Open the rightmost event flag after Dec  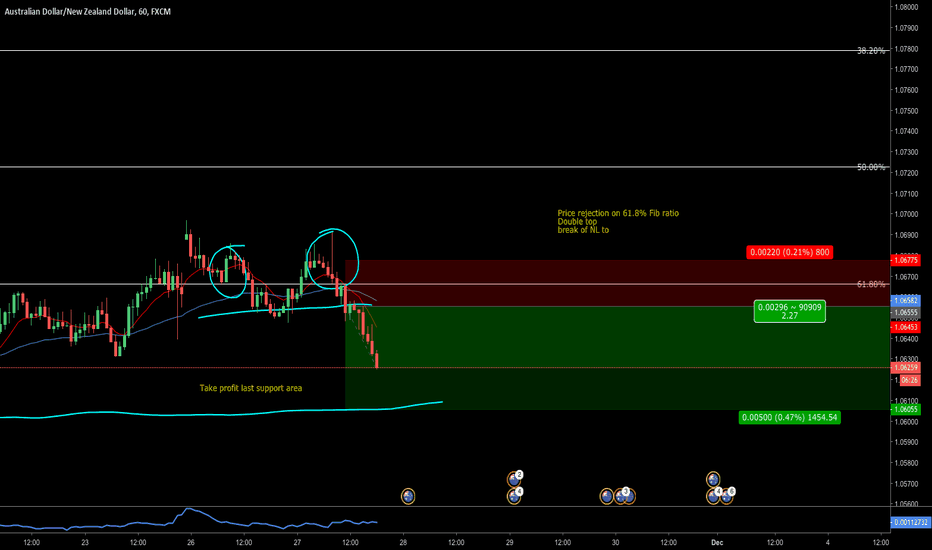tap(728, 495)
